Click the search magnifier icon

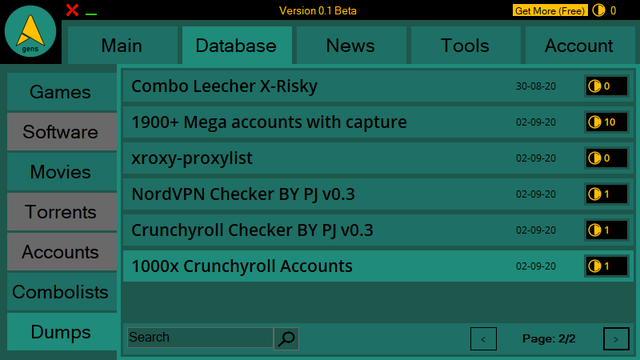click(286, 338)
